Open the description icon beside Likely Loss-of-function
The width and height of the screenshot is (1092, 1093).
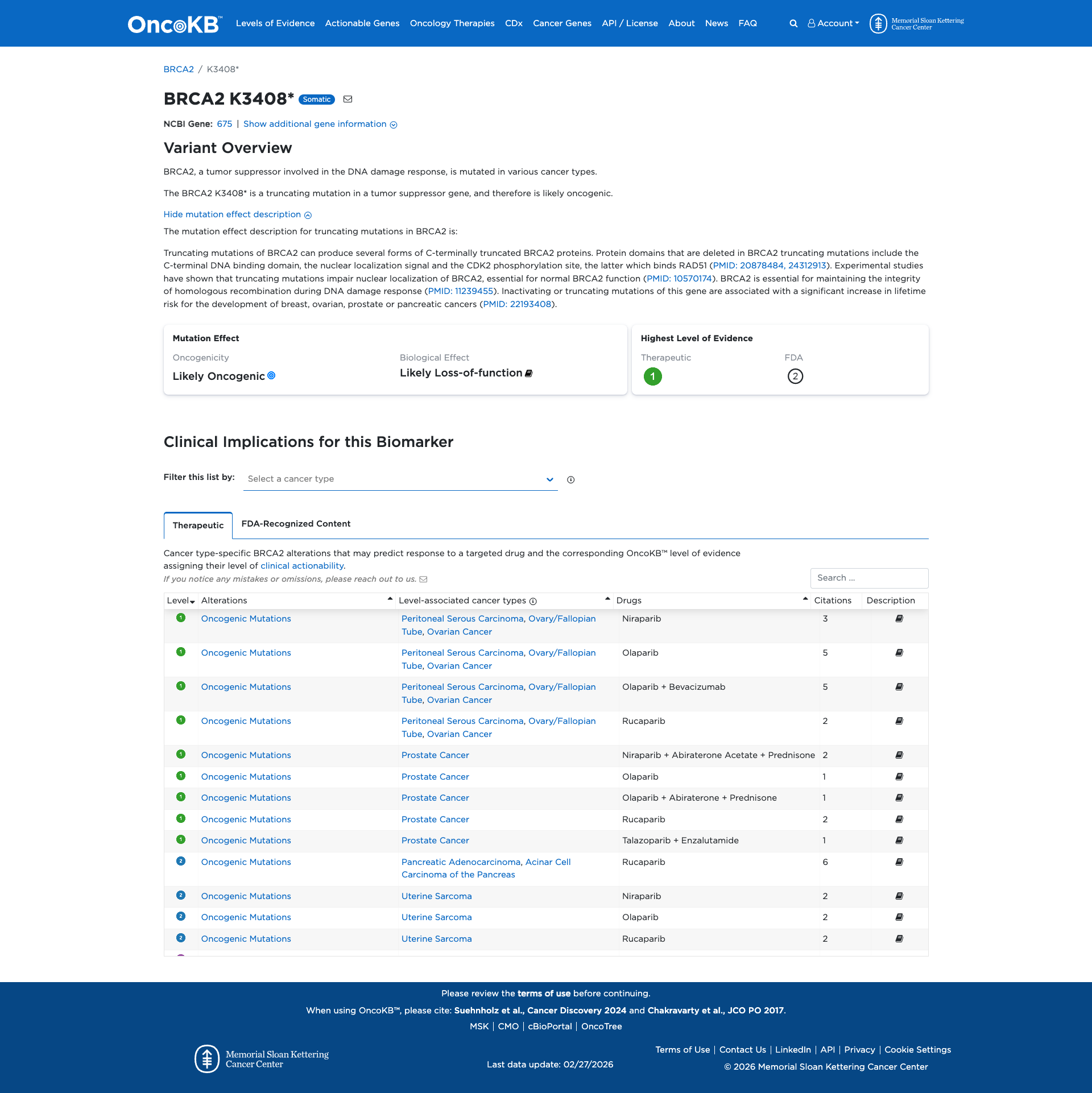coord(528,373)
